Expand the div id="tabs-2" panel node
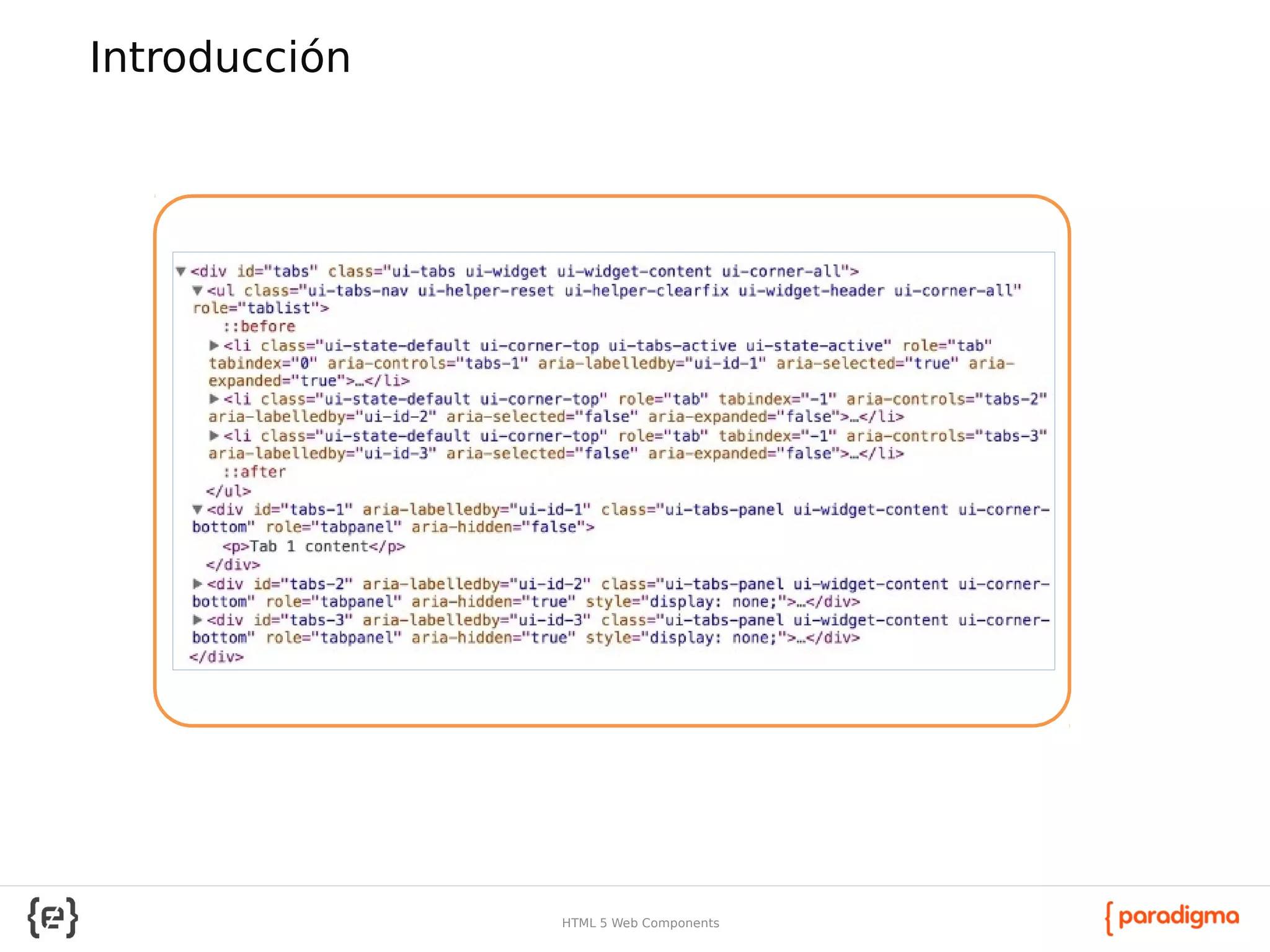 197,584
